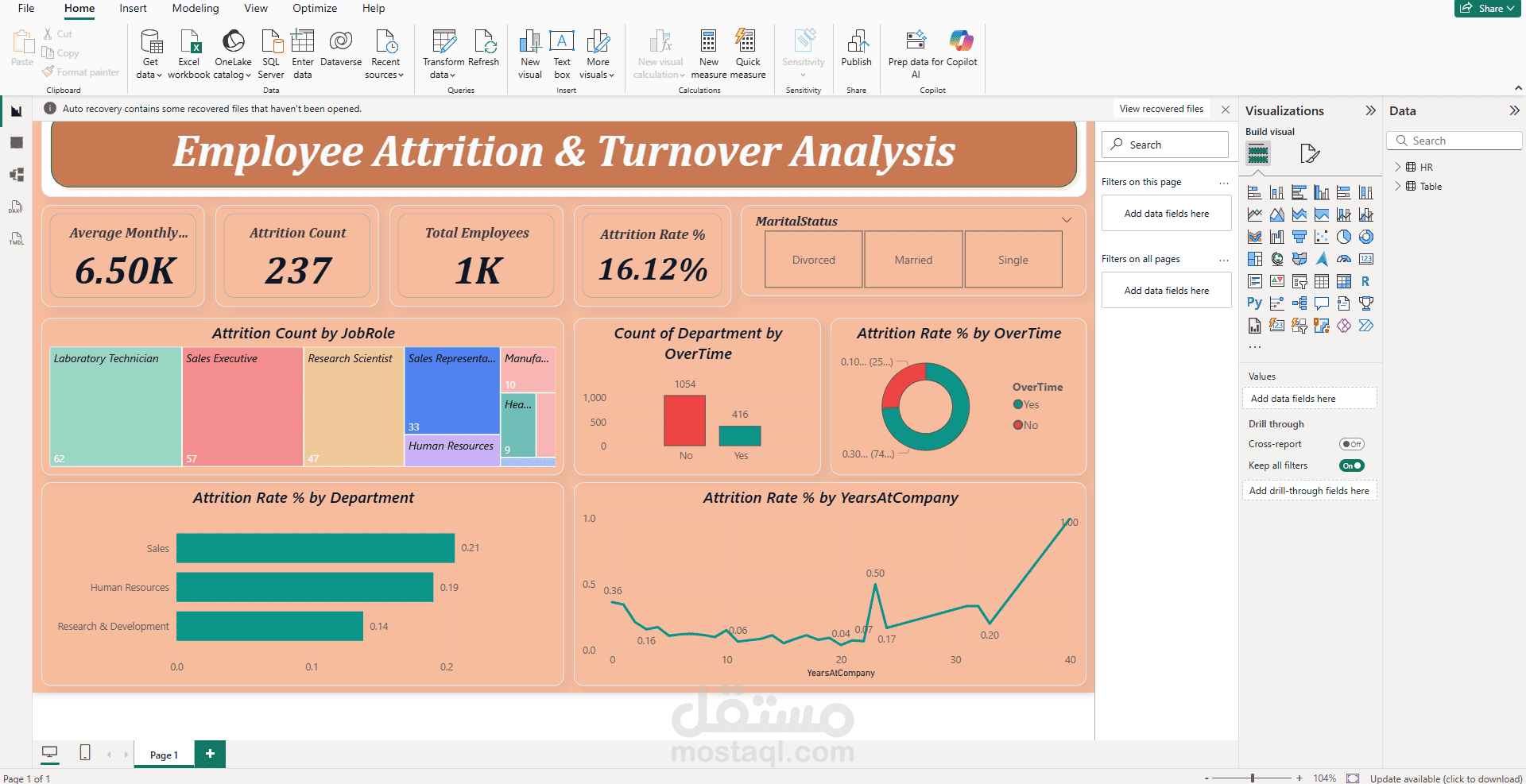Screen dimensions: 1526x784
Task: Select the Card 123 visual
Action: tap(1366, 259)
